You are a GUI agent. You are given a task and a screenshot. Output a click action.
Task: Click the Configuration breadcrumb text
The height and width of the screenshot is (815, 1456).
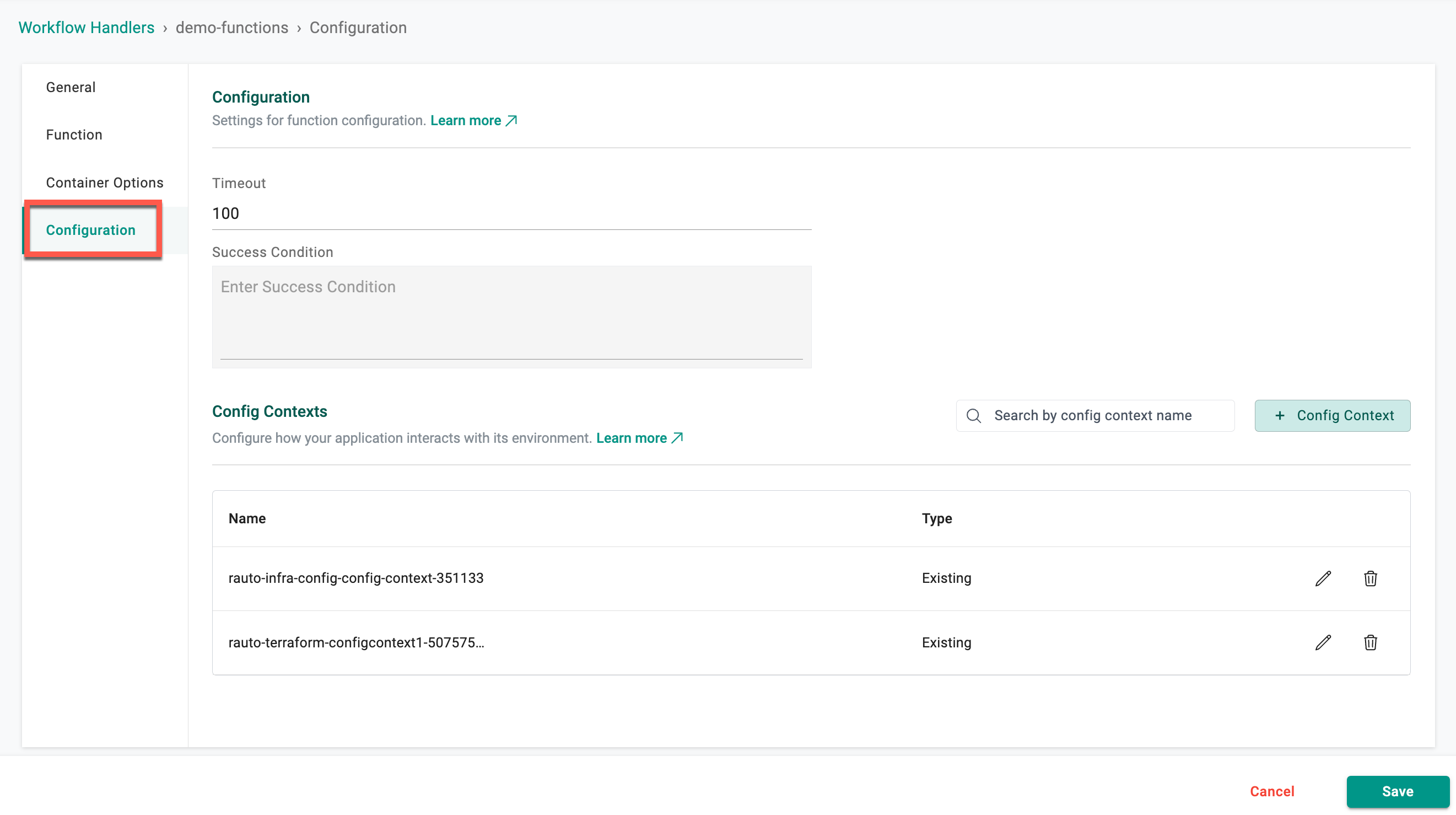tap(358, 28)
